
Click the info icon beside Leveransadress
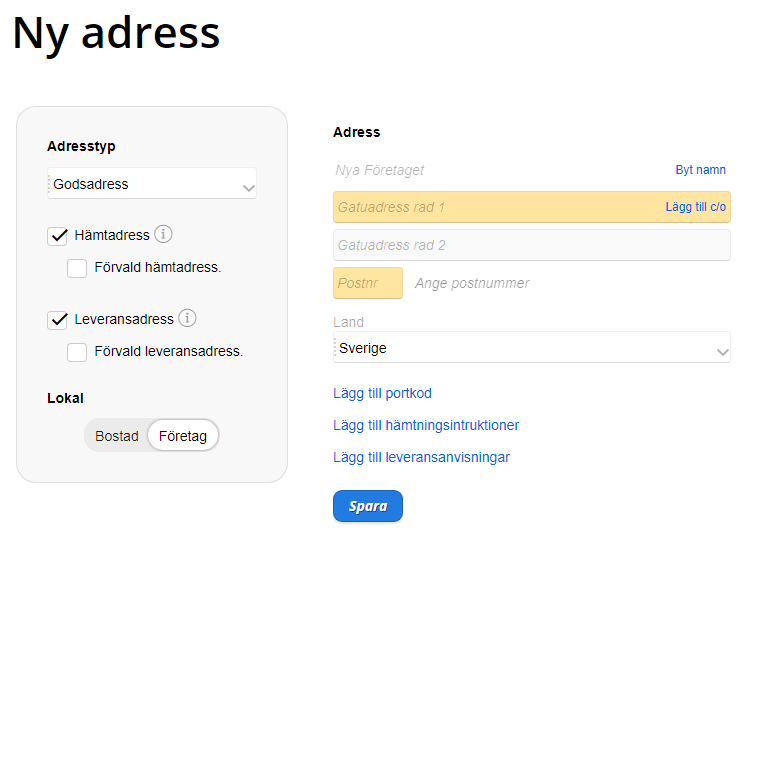187,318
